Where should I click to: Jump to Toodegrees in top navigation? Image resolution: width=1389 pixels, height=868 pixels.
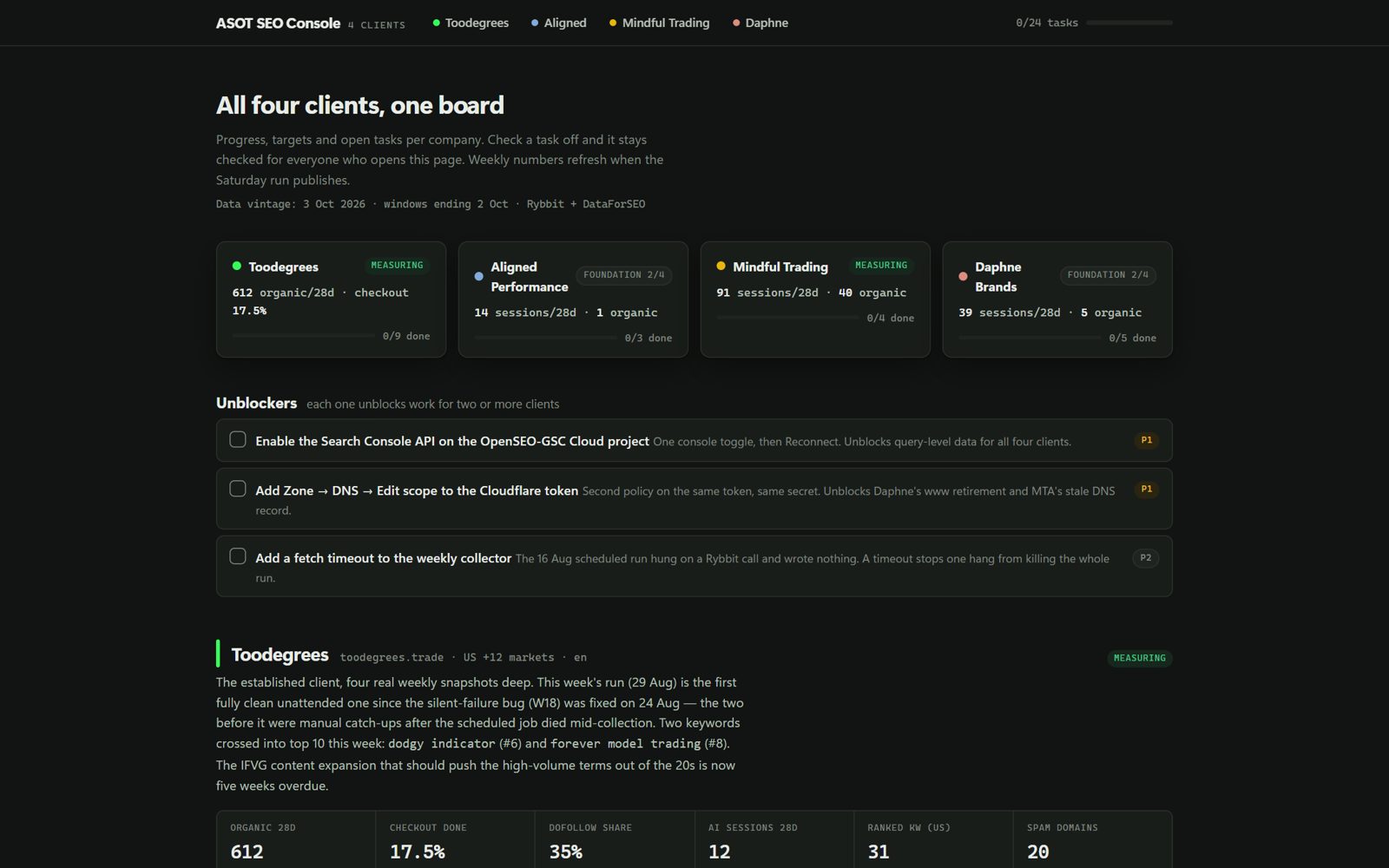(471, 23)
